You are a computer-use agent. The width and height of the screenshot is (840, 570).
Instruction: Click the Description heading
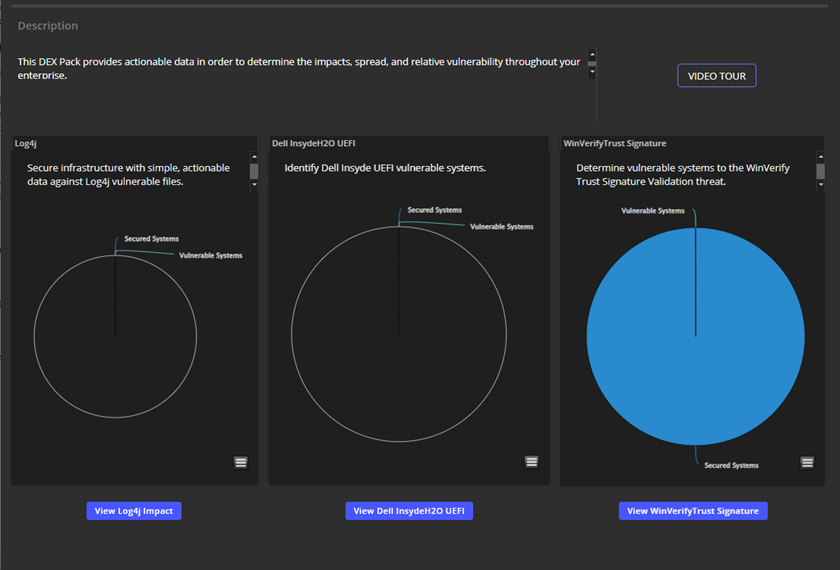pos(48,26)
